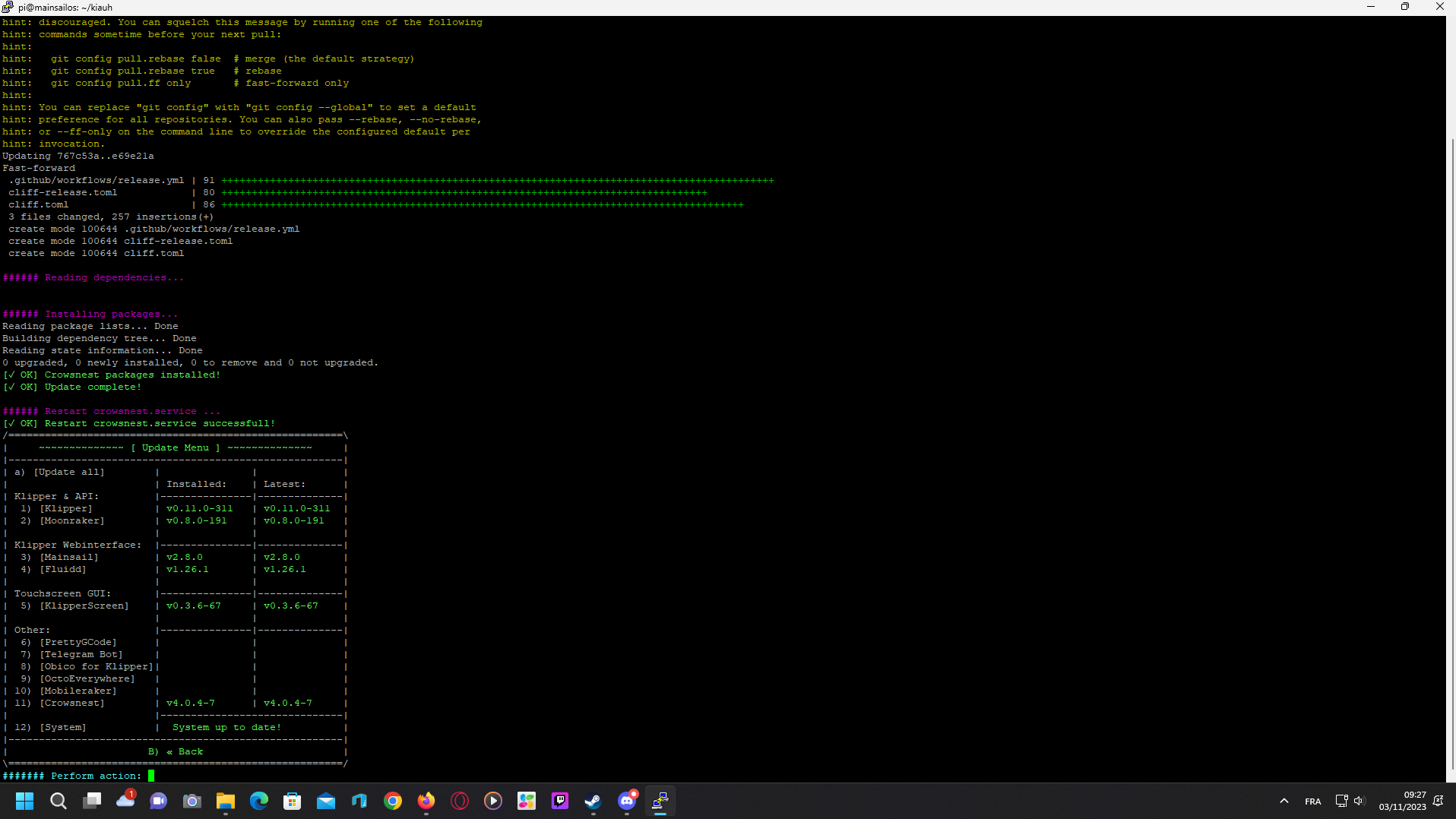The width and height of the screenshot is (1456, 819).
Task: Open the Windows Start menu
Action: click(x=24, y=801)
